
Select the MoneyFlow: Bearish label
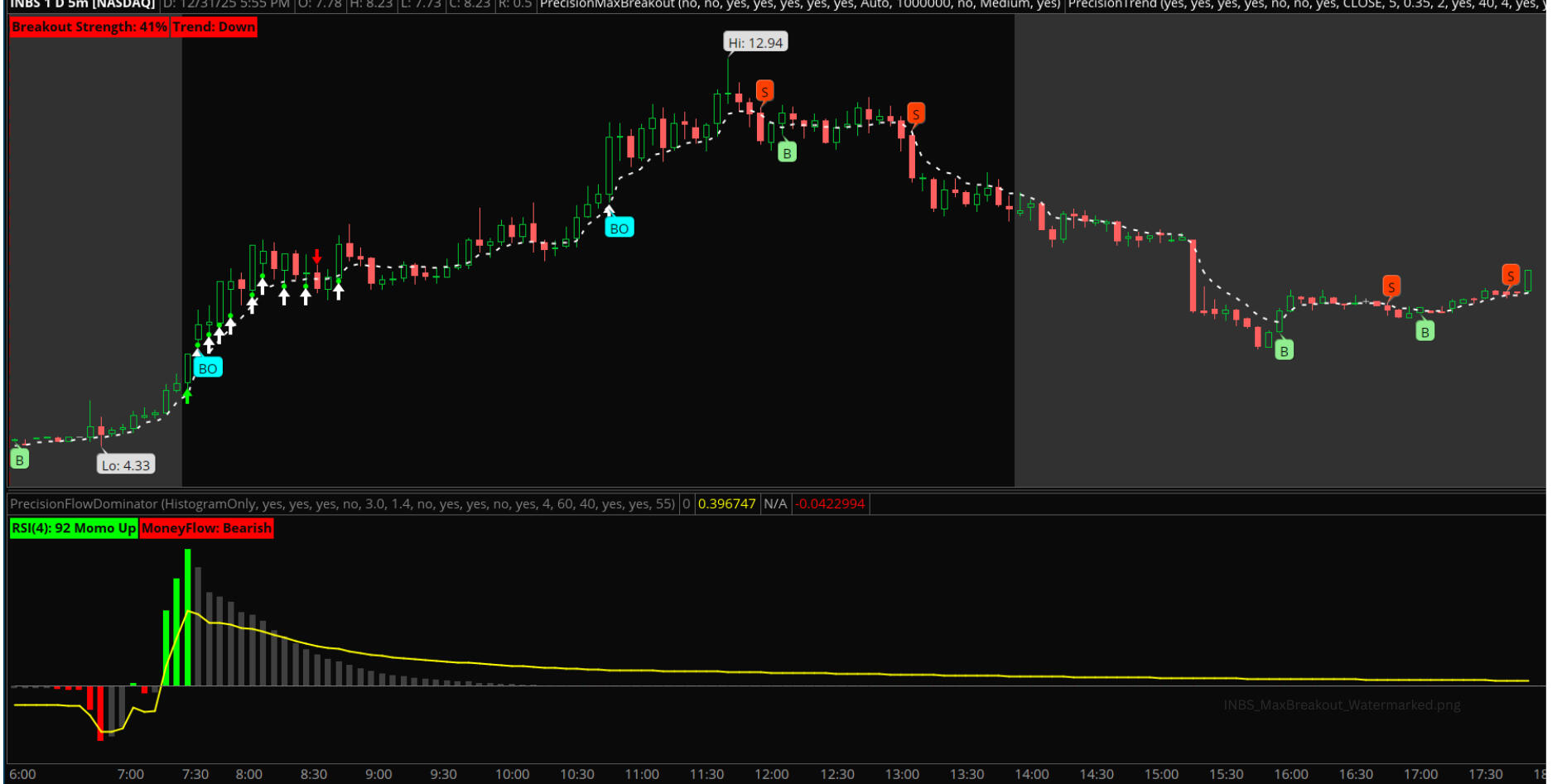[206, 528]
